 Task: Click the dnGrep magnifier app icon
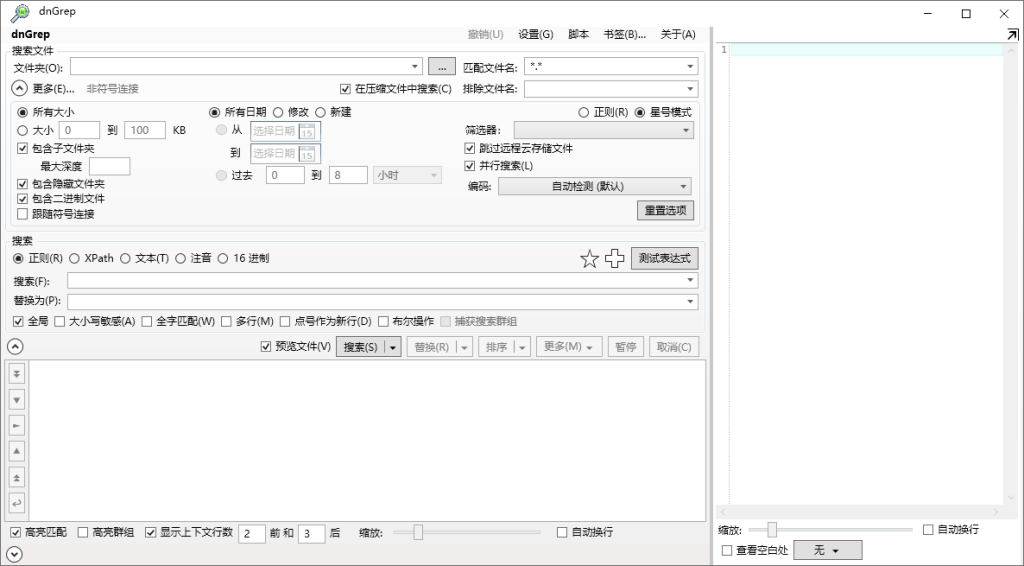point(20,12)
